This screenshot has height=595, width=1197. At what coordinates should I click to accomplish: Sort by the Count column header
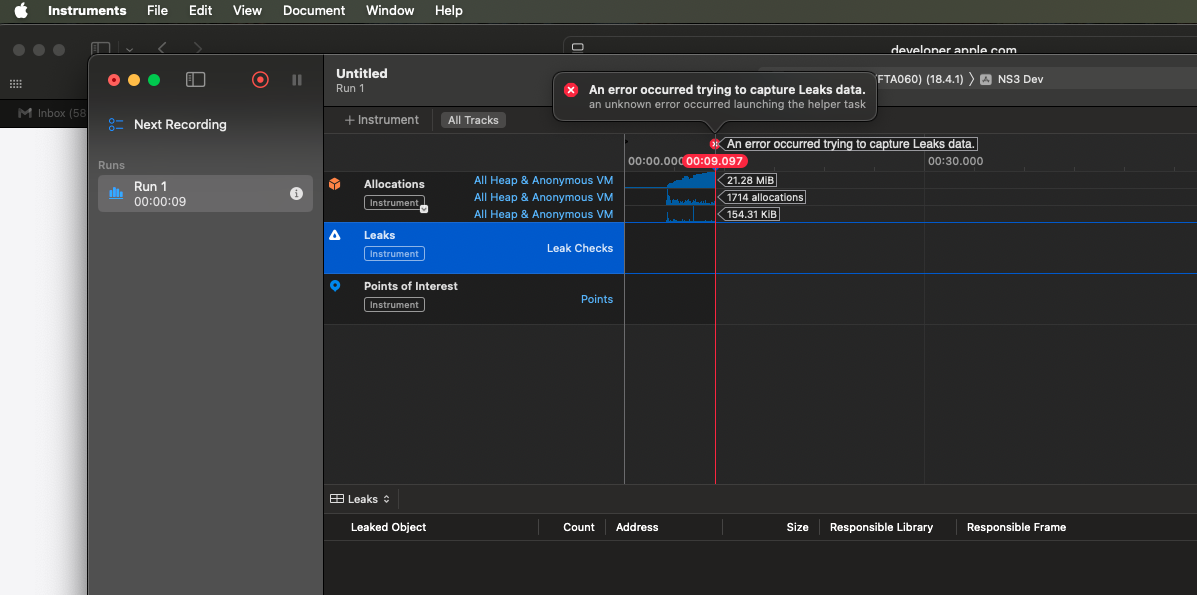(579, 527)
